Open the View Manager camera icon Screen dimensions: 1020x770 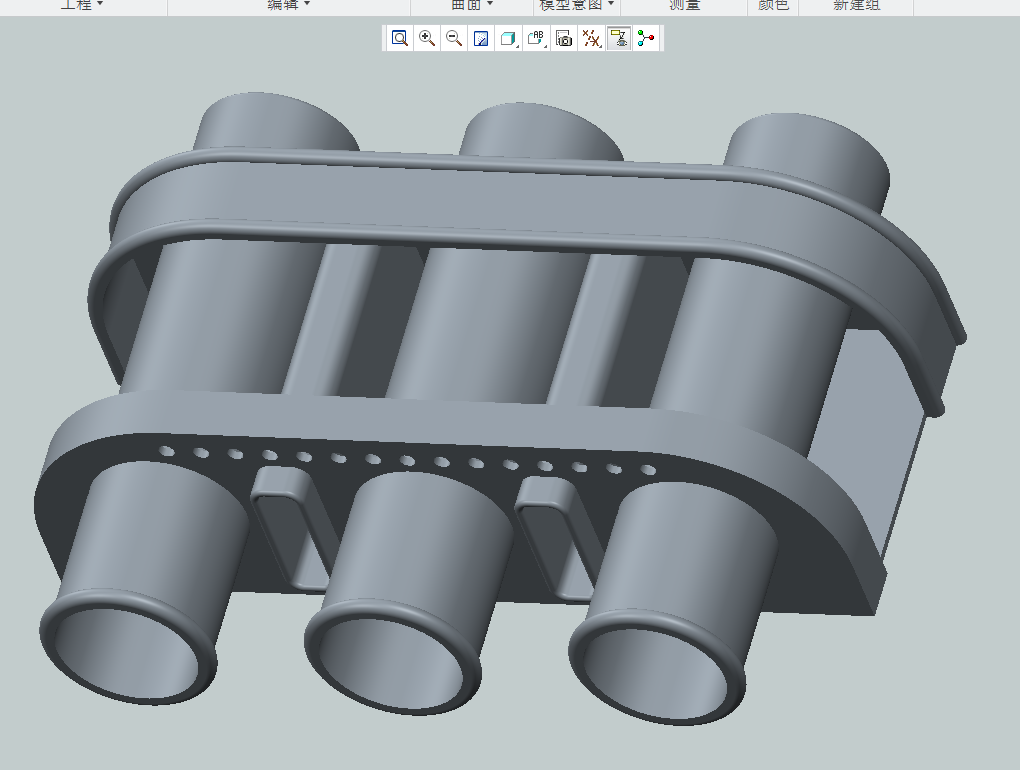tap(564, 39)
